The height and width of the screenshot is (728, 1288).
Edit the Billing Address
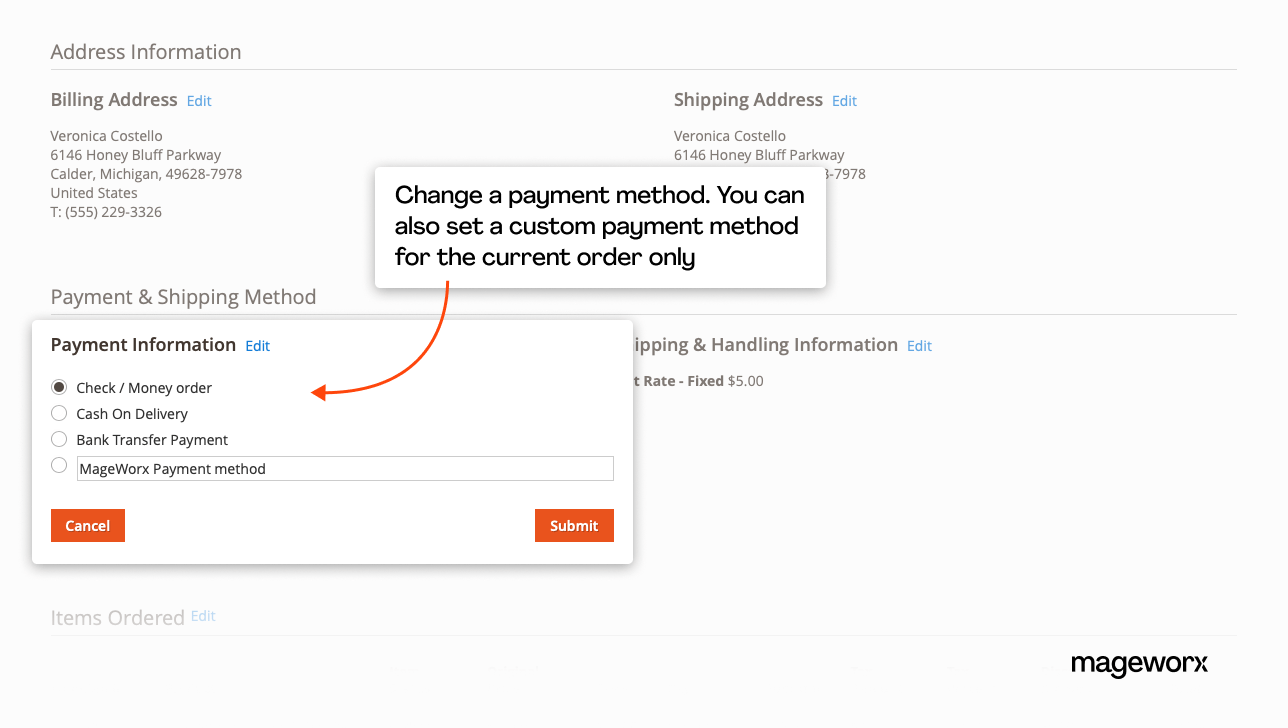198,100
